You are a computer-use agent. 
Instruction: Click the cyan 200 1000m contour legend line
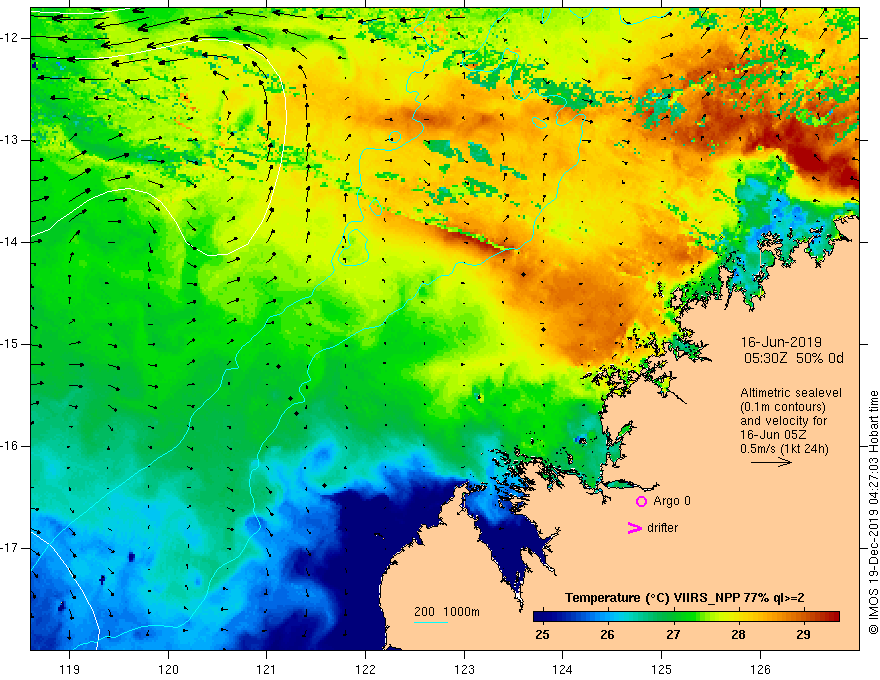tap(431, 622)
